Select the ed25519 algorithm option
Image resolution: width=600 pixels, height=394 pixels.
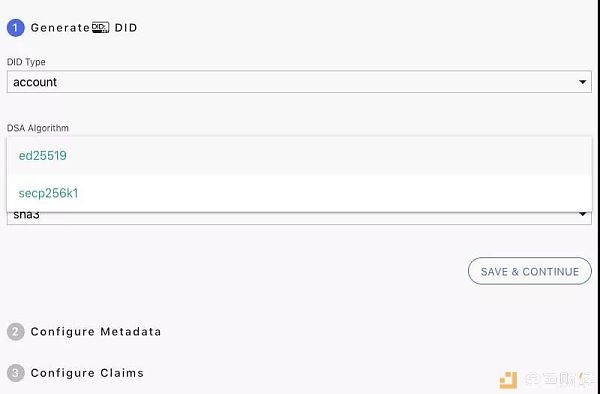pyautogui.click(x=299, y=156)
